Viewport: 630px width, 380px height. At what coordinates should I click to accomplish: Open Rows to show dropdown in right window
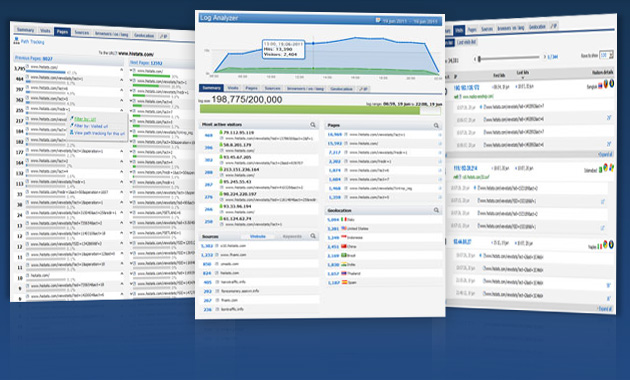[606, 55]
